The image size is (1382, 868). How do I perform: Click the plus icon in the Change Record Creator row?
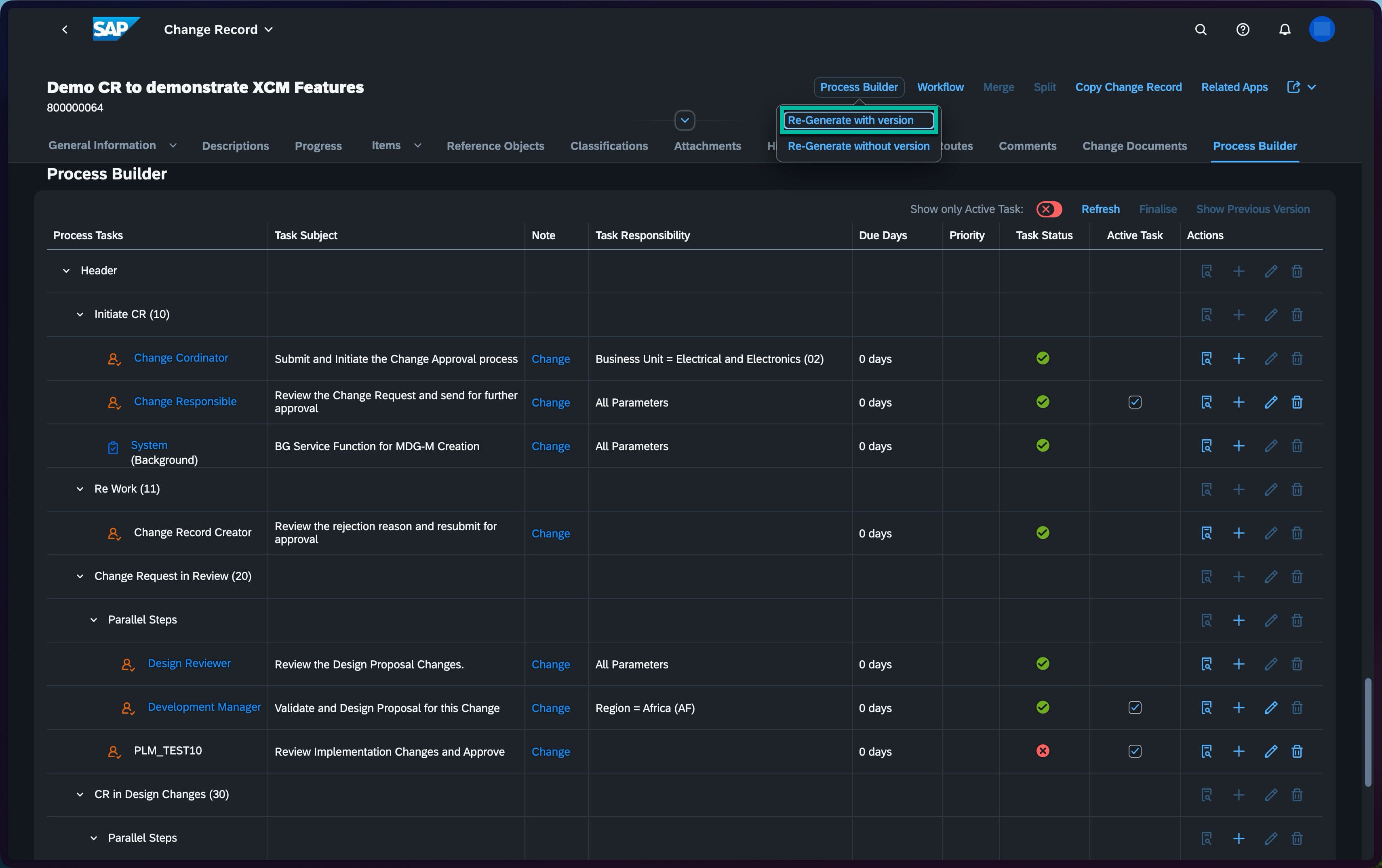tap(1239, 533)
